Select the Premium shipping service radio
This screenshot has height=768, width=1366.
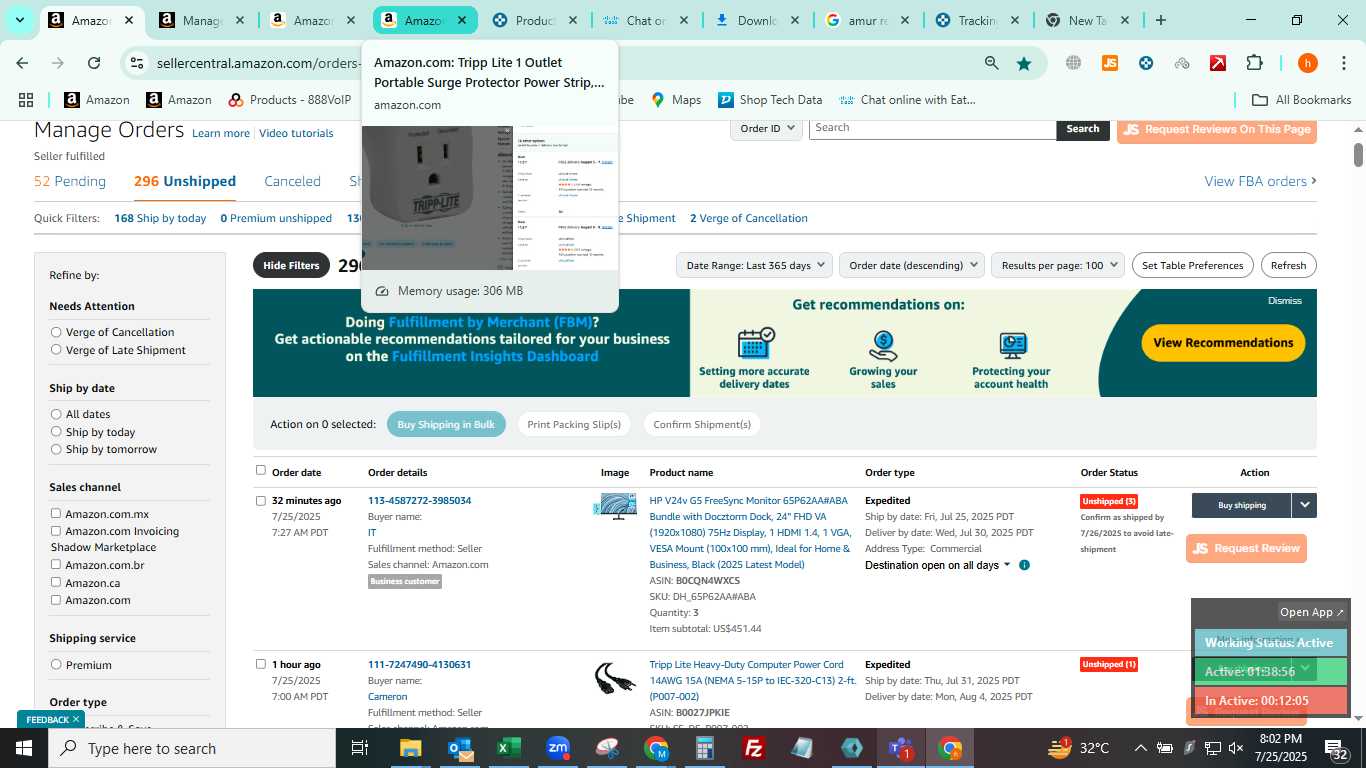coord(56,665)
